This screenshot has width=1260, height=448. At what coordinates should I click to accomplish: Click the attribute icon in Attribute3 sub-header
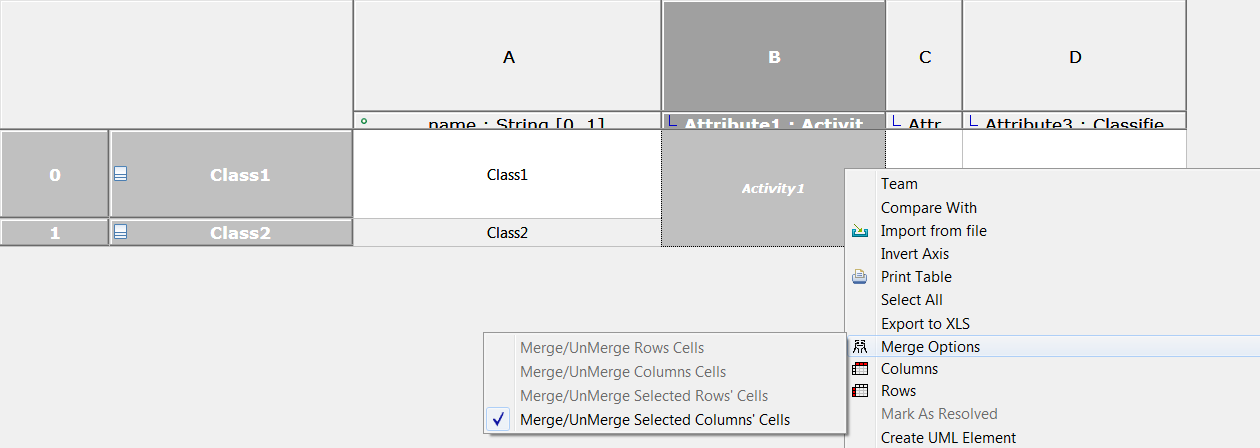974,122
